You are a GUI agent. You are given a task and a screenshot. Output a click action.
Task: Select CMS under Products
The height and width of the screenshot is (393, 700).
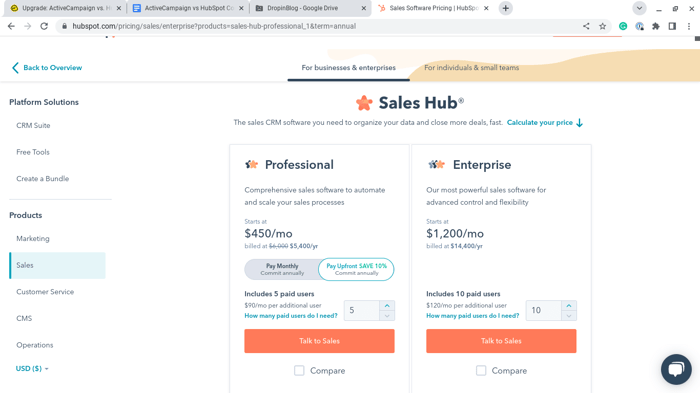pyautogui.click(x=24, y=318)
